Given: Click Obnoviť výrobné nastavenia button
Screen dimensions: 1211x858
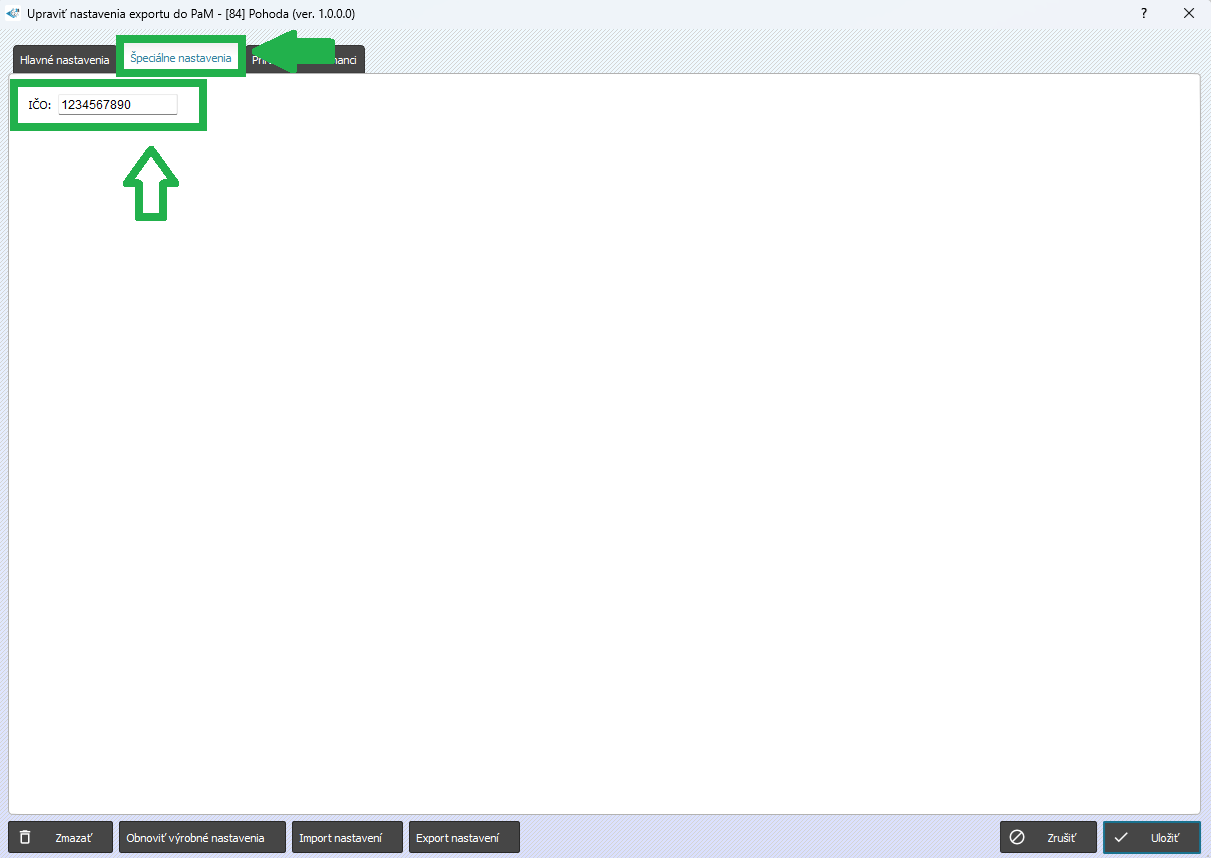Looking at the screenshot, I should (202, 837).
